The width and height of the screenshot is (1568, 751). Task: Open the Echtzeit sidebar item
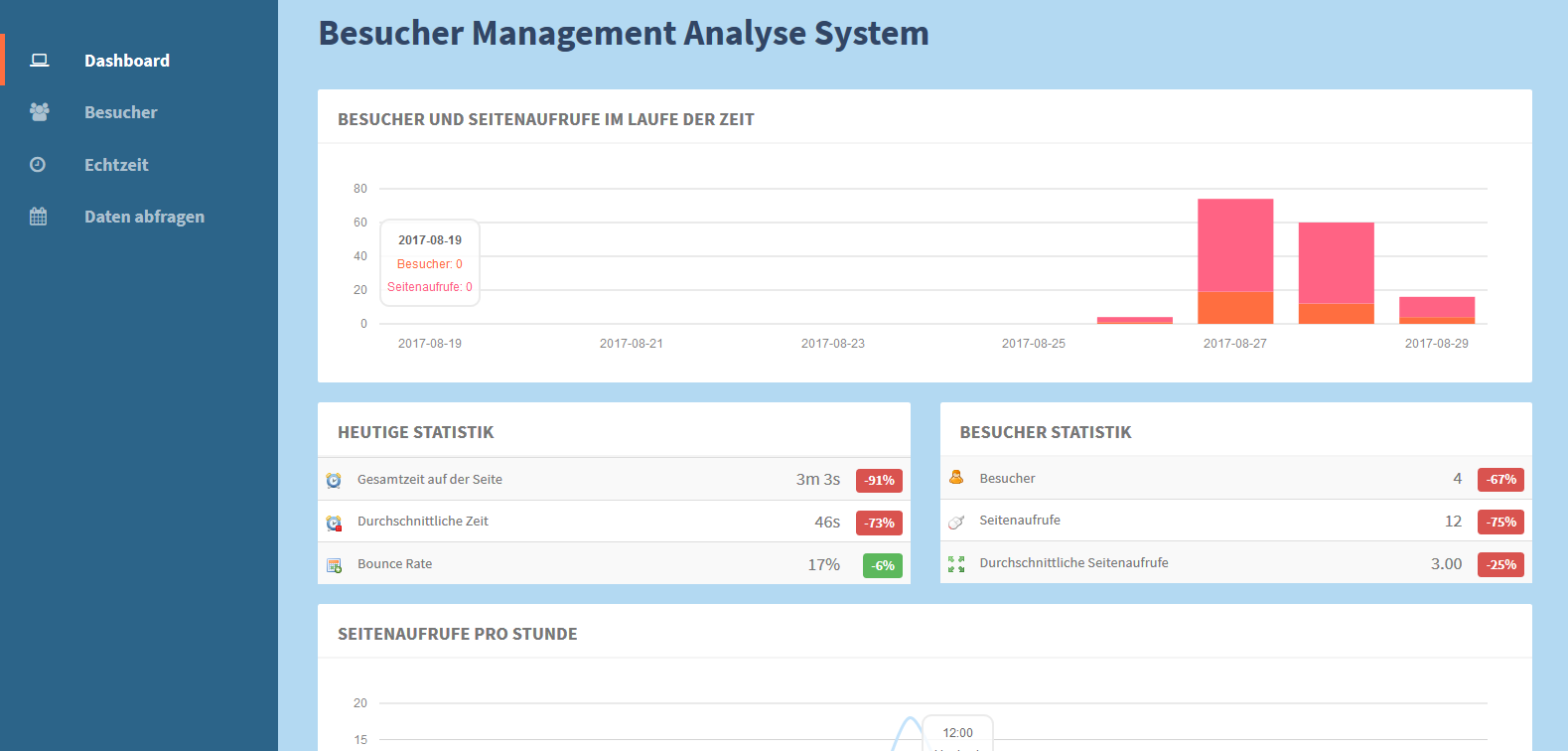(x=139, y=165)
